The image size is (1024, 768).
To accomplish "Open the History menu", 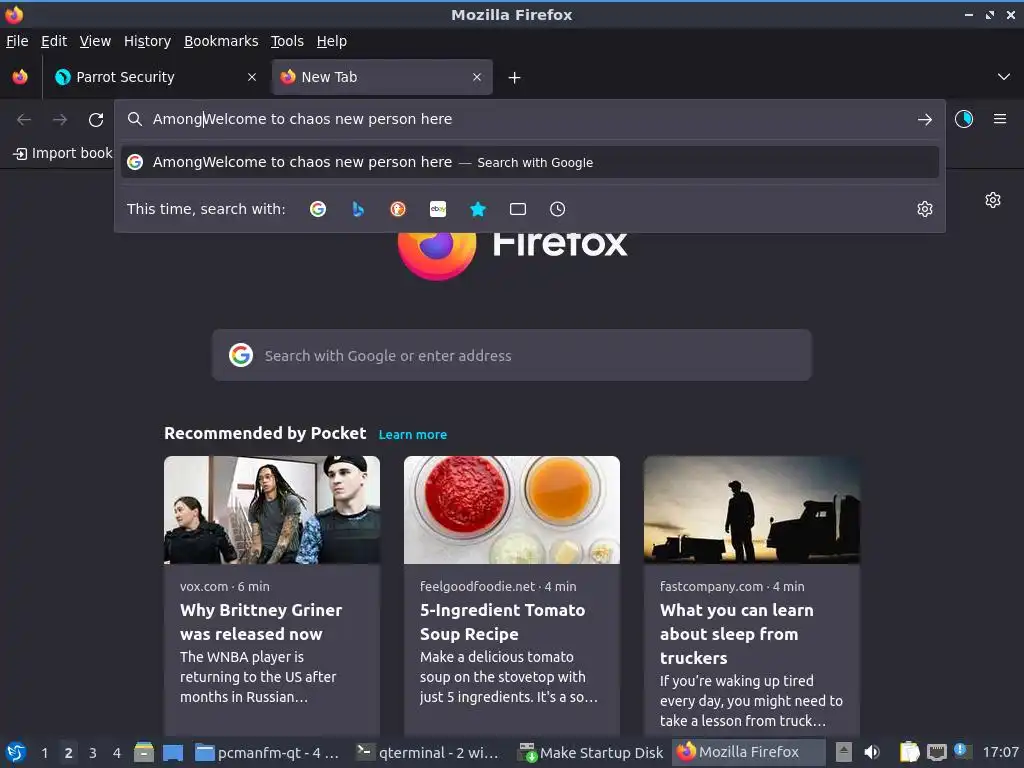I will pyautogui.click(x=147, y=41).
